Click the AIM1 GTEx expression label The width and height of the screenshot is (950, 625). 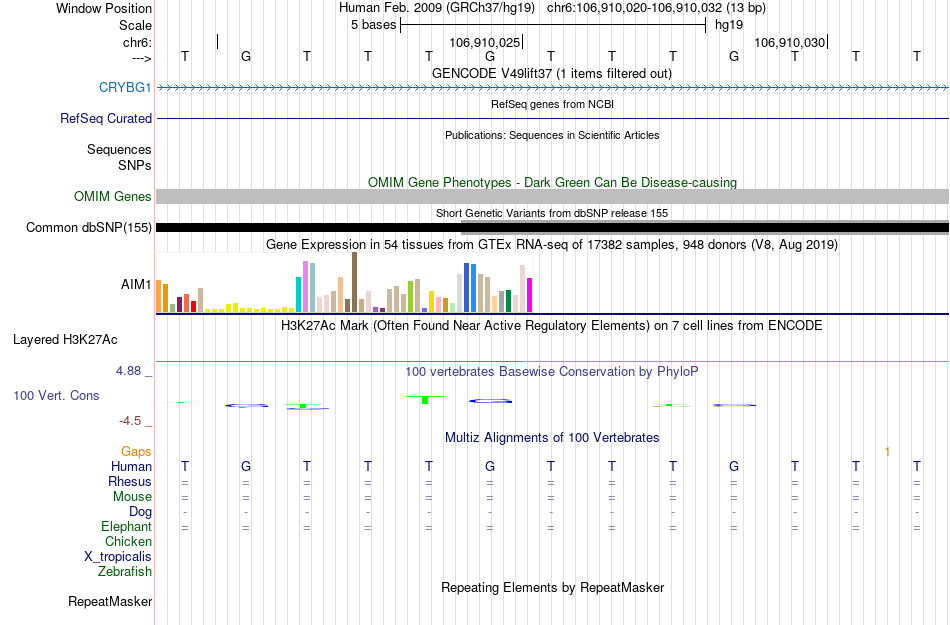click(136, 284)
